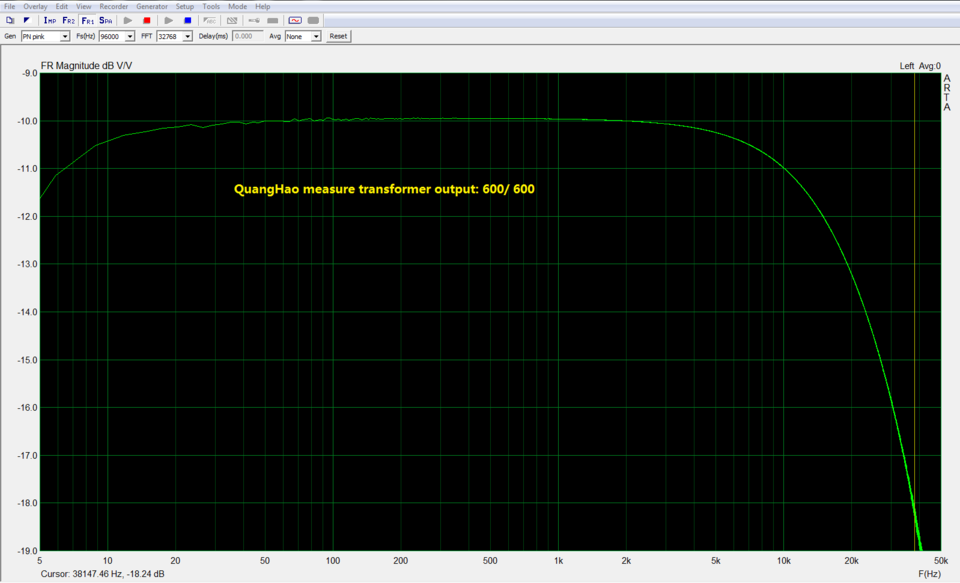Open the Recorder menu
Screen dimensions: 960x583
click(x=114, y=6)
